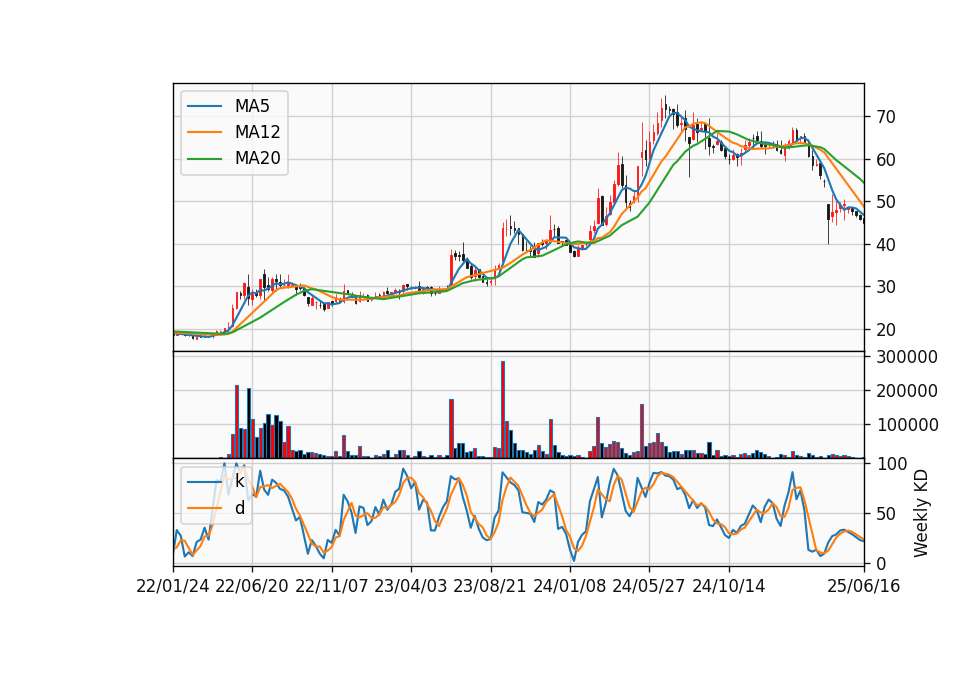Click the 23/08/21 date tick label
The width and height of the screenshot is (960, 690).
click(x=490, y=586)
